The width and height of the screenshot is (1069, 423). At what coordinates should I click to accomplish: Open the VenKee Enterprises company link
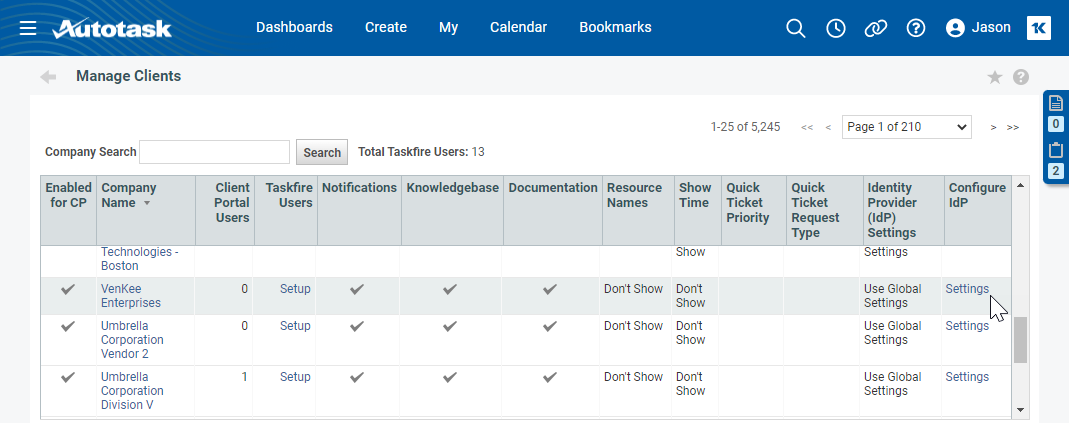130,296
